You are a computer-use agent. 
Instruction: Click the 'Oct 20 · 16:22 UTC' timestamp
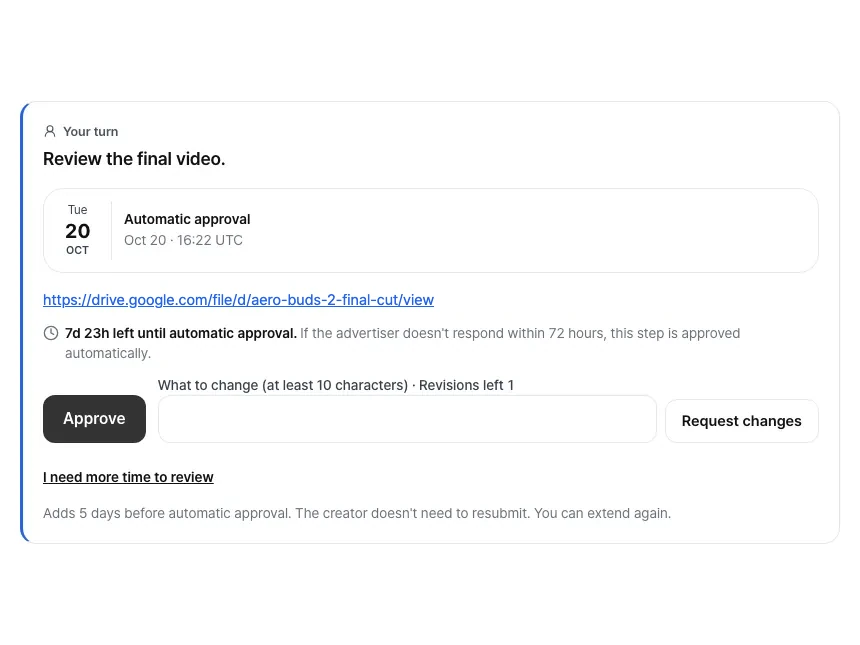click(x=183, y=240)
